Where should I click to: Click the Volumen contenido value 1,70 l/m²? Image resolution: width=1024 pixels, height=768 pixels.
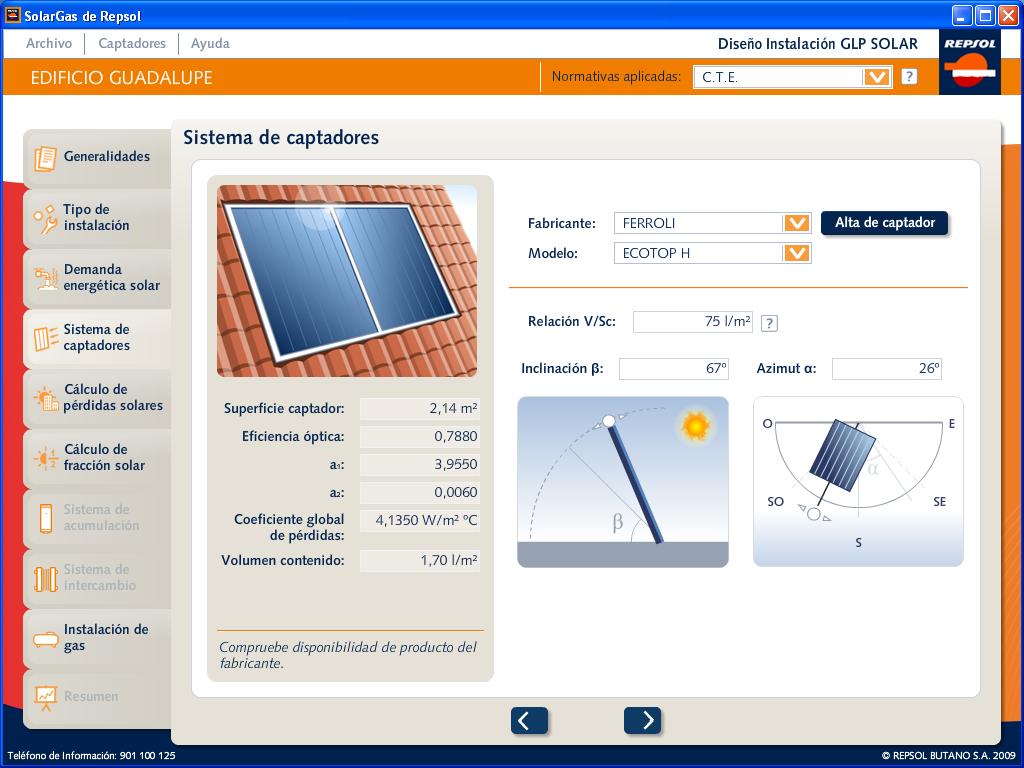(x=420, y=561)
